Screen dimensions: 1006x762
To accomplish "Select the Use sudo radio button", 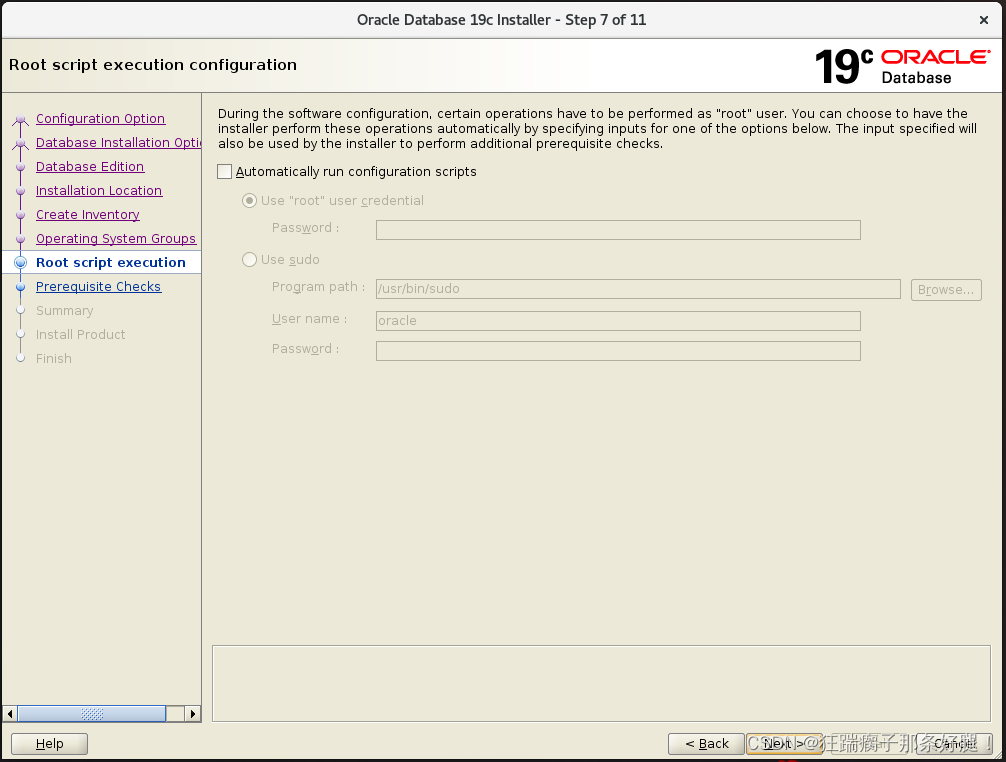I will click(x=249, y=260).
